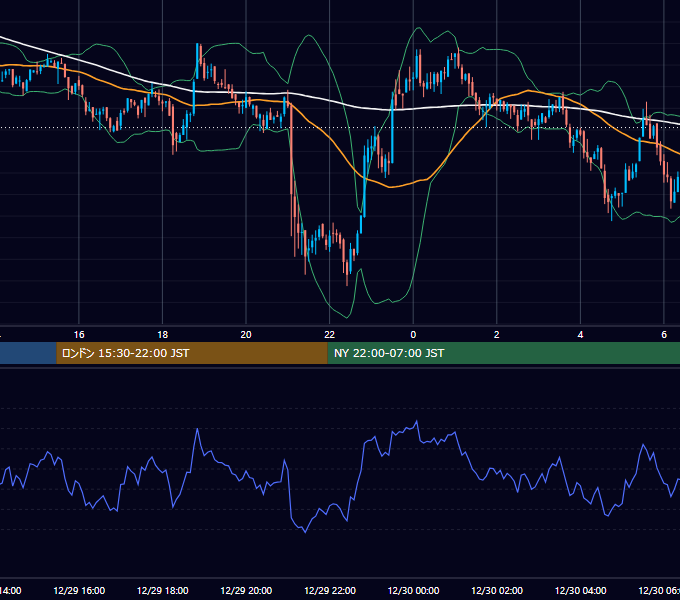This screenshot has height=600, width=680.
Task: Click the NY 22:00-07:00 JST session bar
Action: click(x=503, y=353)
